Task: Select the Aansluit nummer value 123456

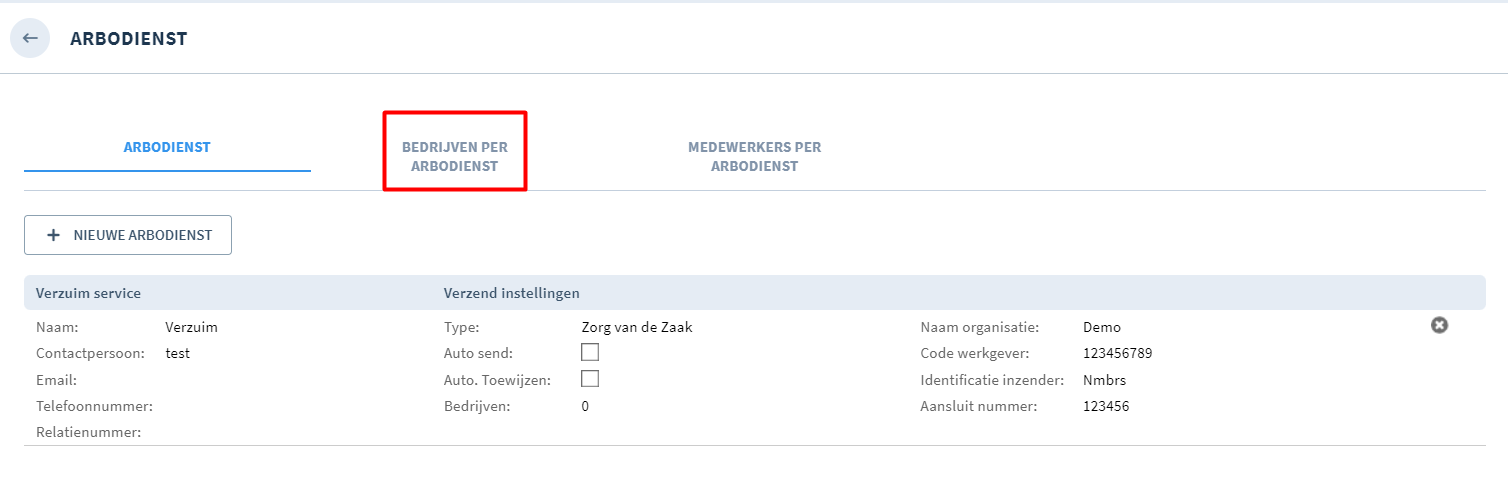Action: 1106,406
